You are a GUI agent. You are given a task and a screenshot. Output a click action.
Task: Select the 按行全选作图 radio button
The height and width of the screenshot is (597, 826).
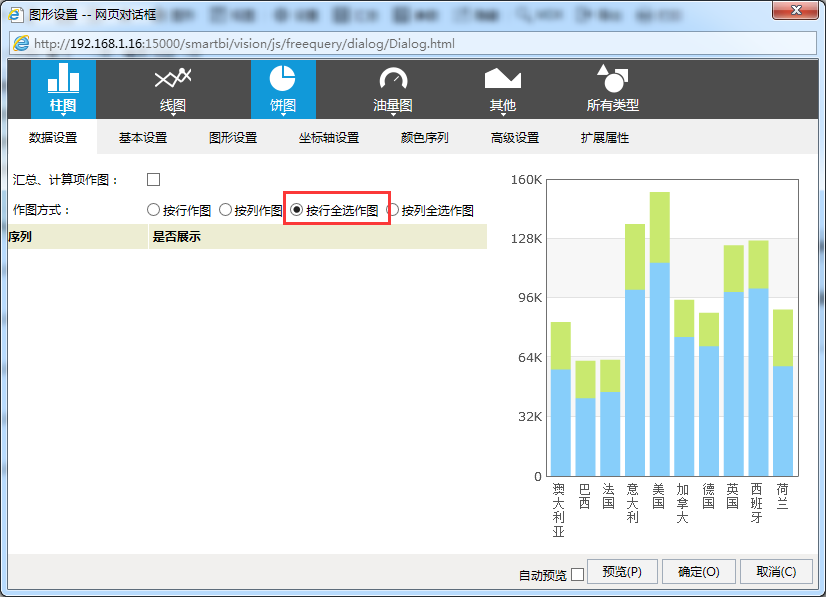297,210
